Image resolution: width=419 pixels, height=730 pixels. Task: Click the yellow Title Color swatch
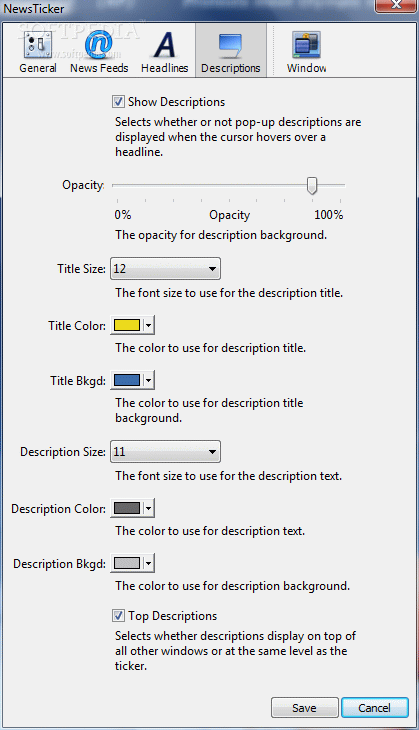127,325
